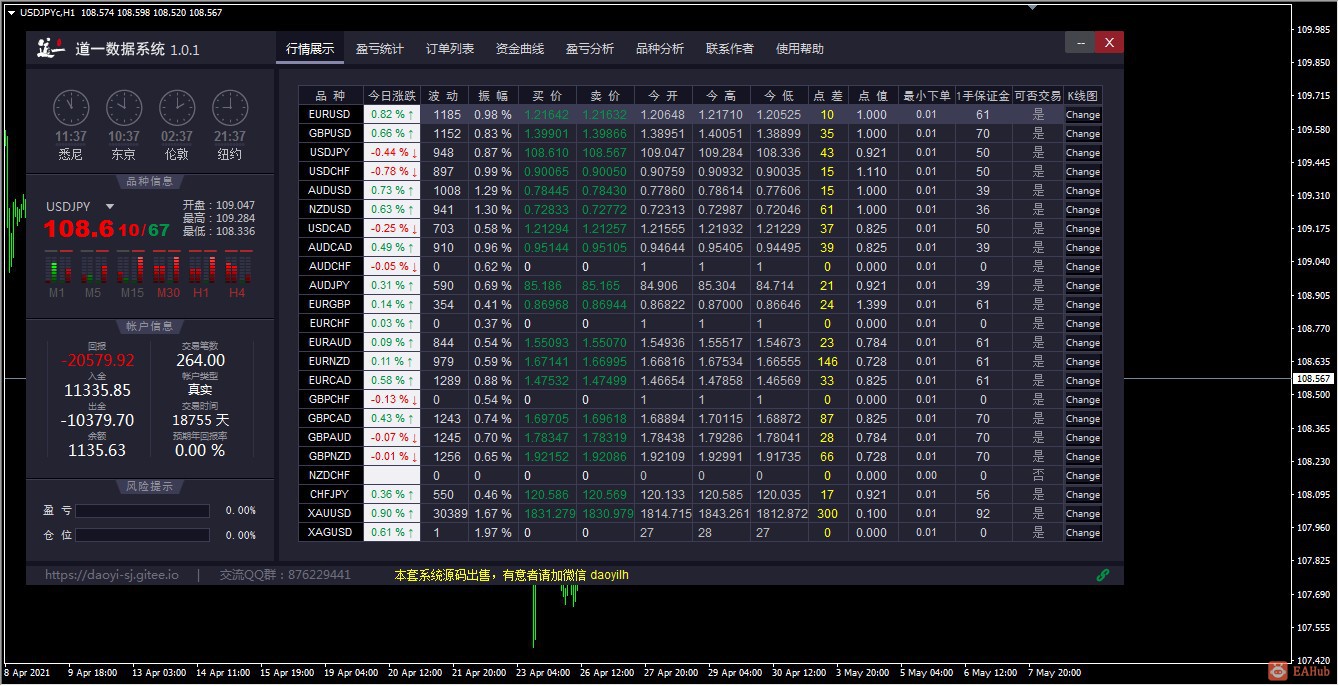Click the 盈亏 risk progress bar
Image resolution: width=1339 pixels, height=686 pixels.
coord(142,511)
